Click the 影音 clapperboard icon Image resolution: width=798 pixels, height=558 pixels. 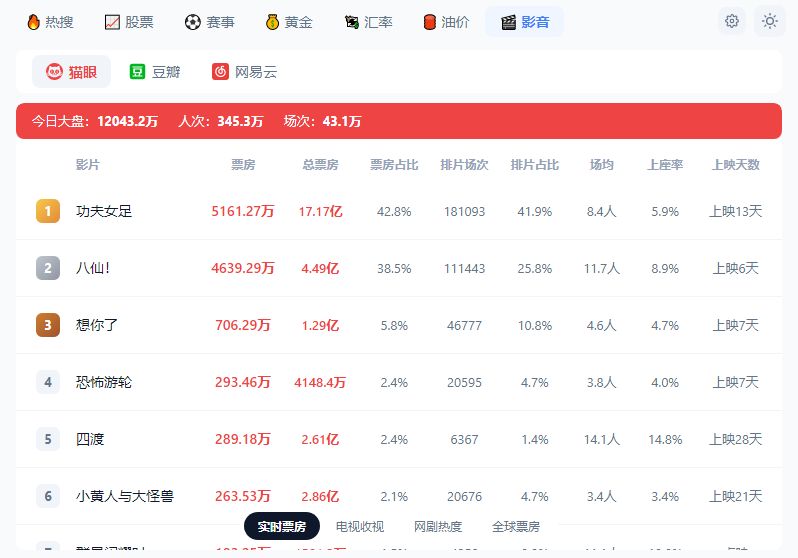click(x=508, y=22)
